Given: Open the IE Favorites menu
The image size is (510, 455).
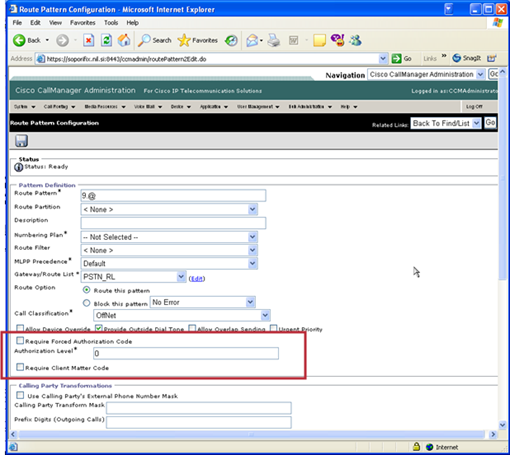Looking at the screenshot, I should tap(83, 23).
